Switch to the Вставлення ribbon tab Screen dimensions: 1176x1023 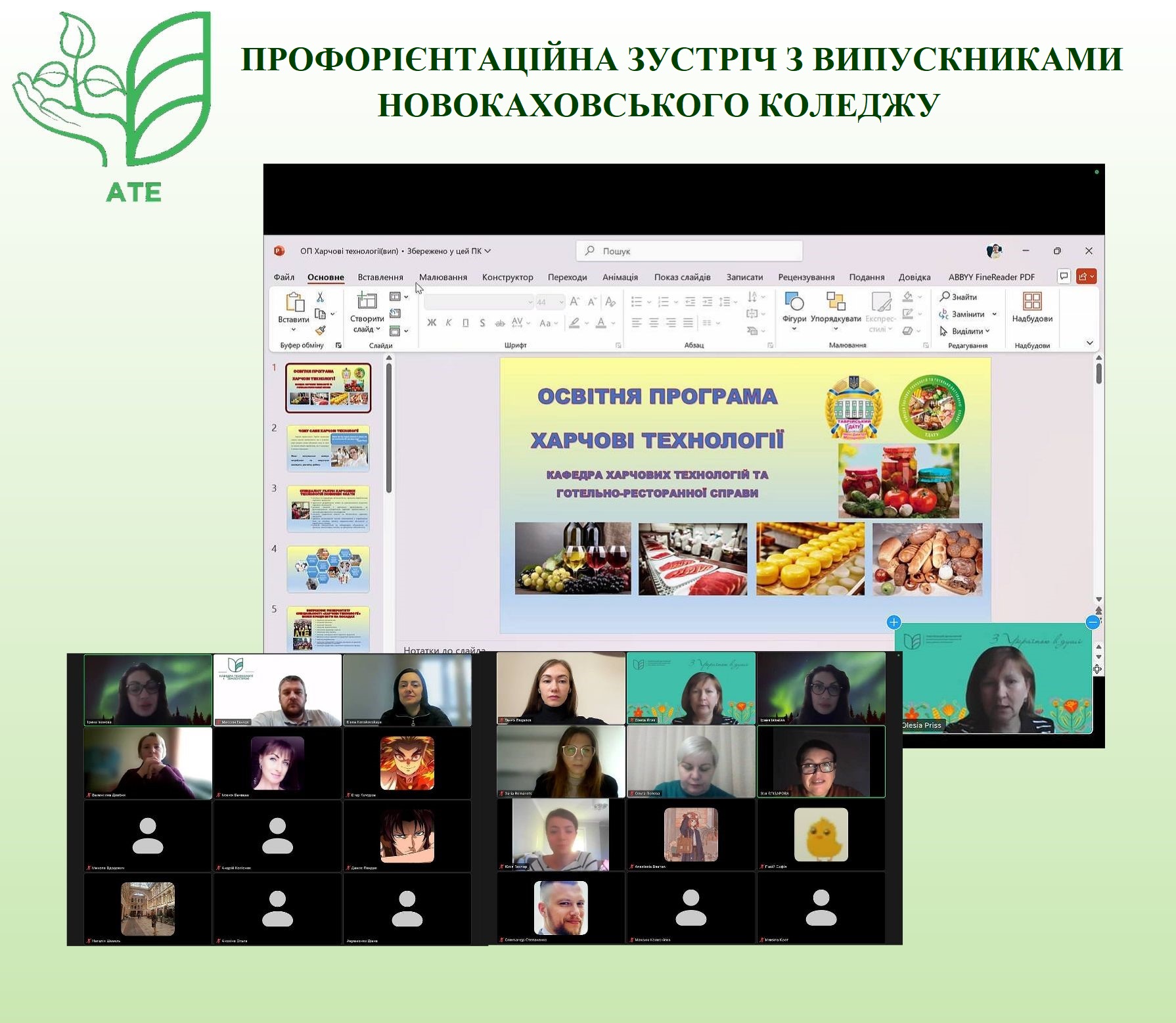(381, 277)
